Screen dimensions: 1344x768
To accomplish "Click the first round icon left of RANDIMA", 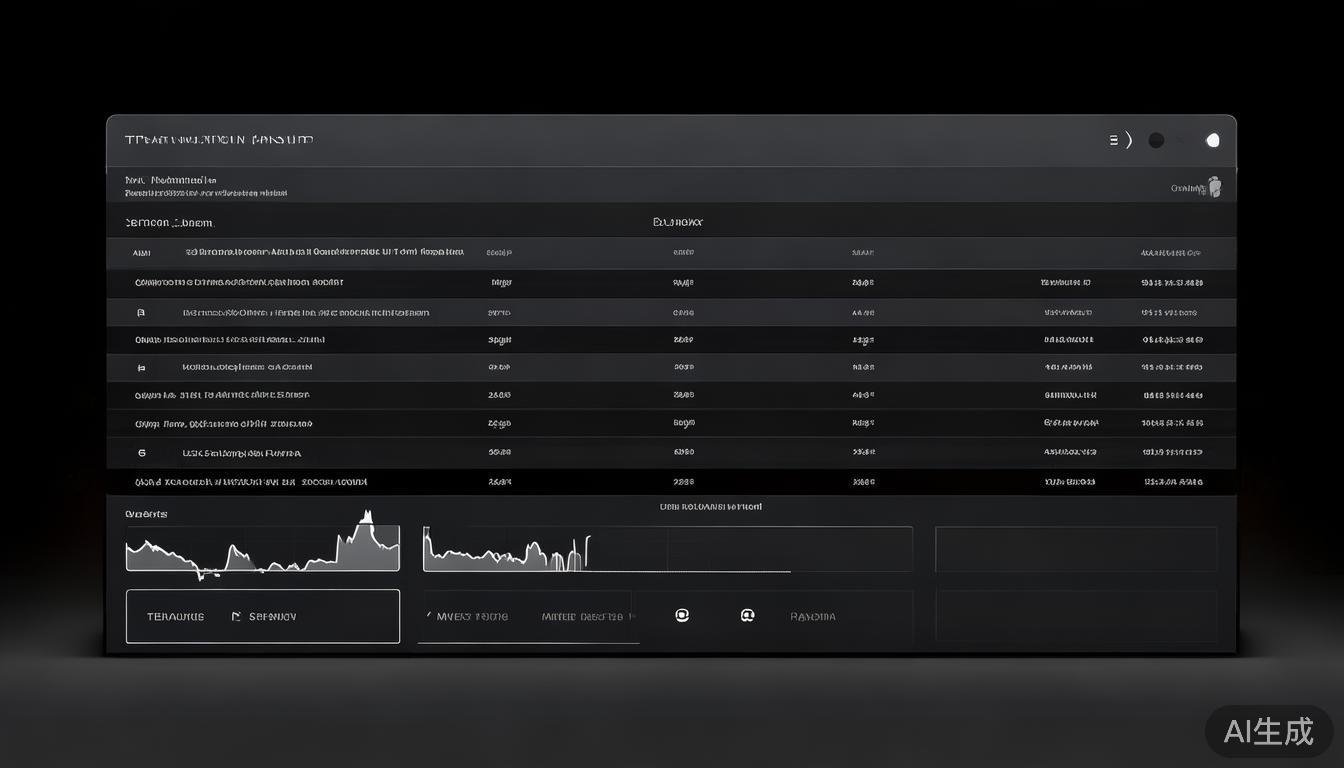I will tap(682, 616).
